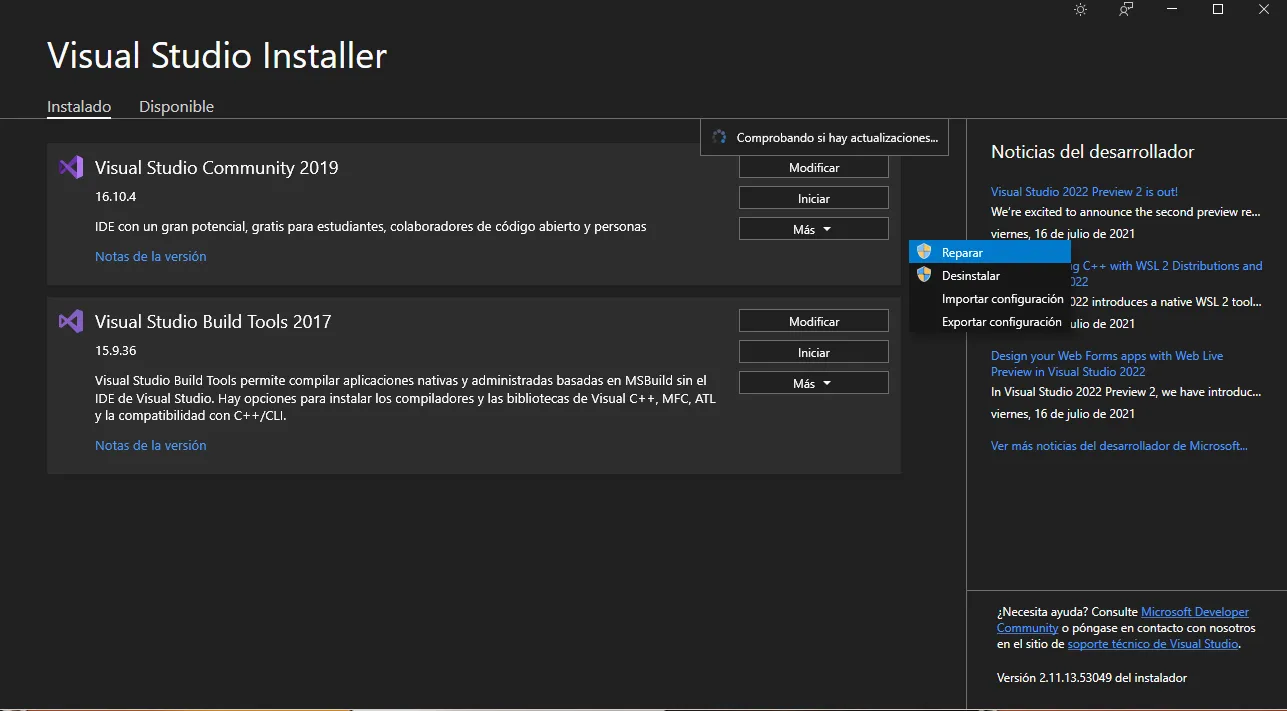Open Ver más noticias del desarrollador link
The height and width of the screenshot is (711, 1287).
coord(1119,446)
